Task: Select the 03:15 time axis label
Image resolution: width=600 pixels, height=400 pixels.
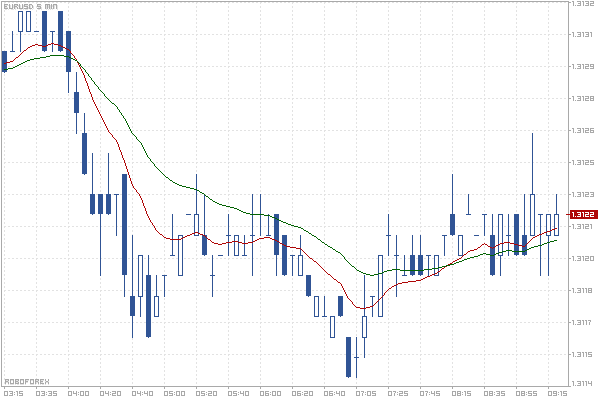Action: (x=14, y=393)
